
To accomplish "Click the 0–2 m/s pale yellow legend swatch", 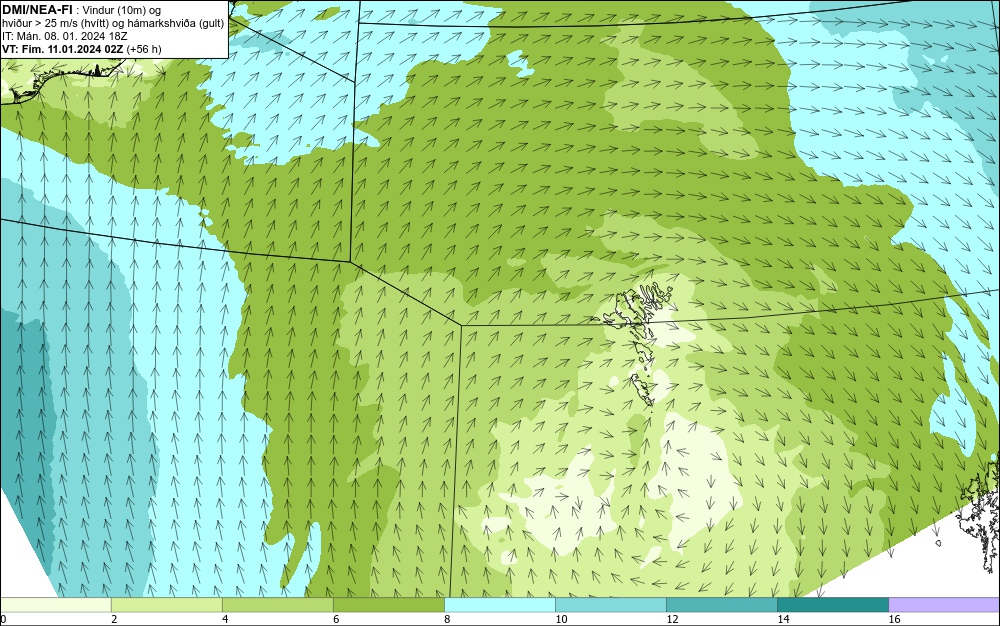I will (x=56, y=604).
